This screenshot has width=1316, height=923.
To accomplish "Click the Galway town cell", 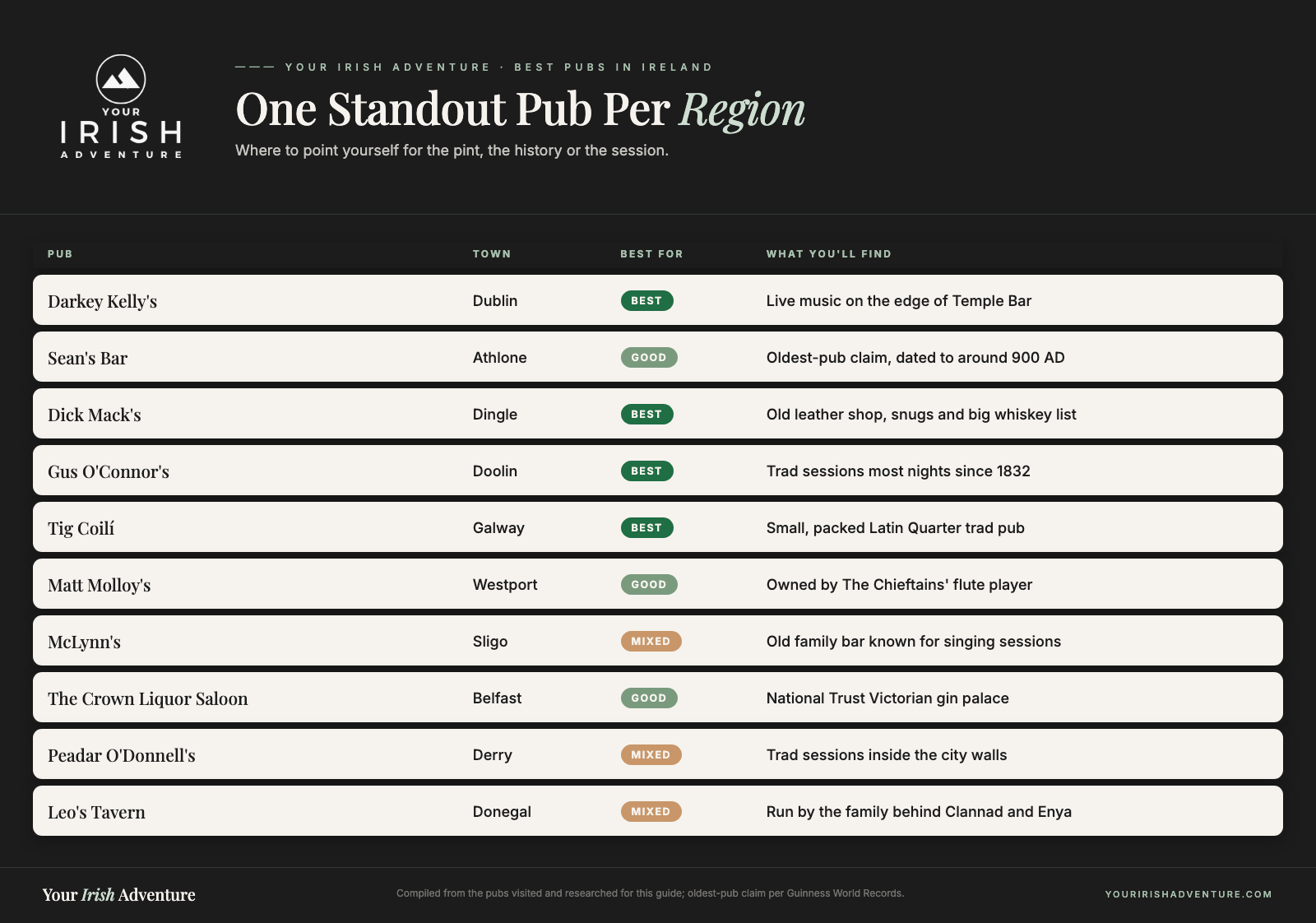I will pyautogui.click(x=498, y=528).
